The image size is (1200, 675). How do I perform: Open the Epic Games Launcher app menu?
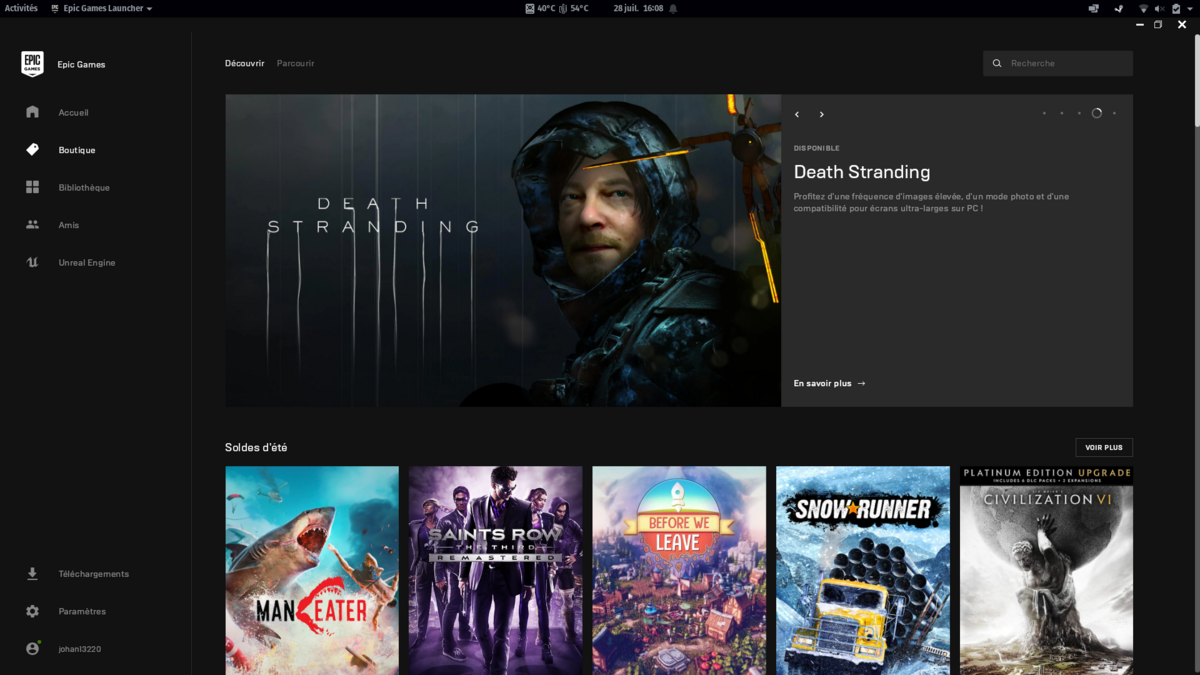coord(102,8)
